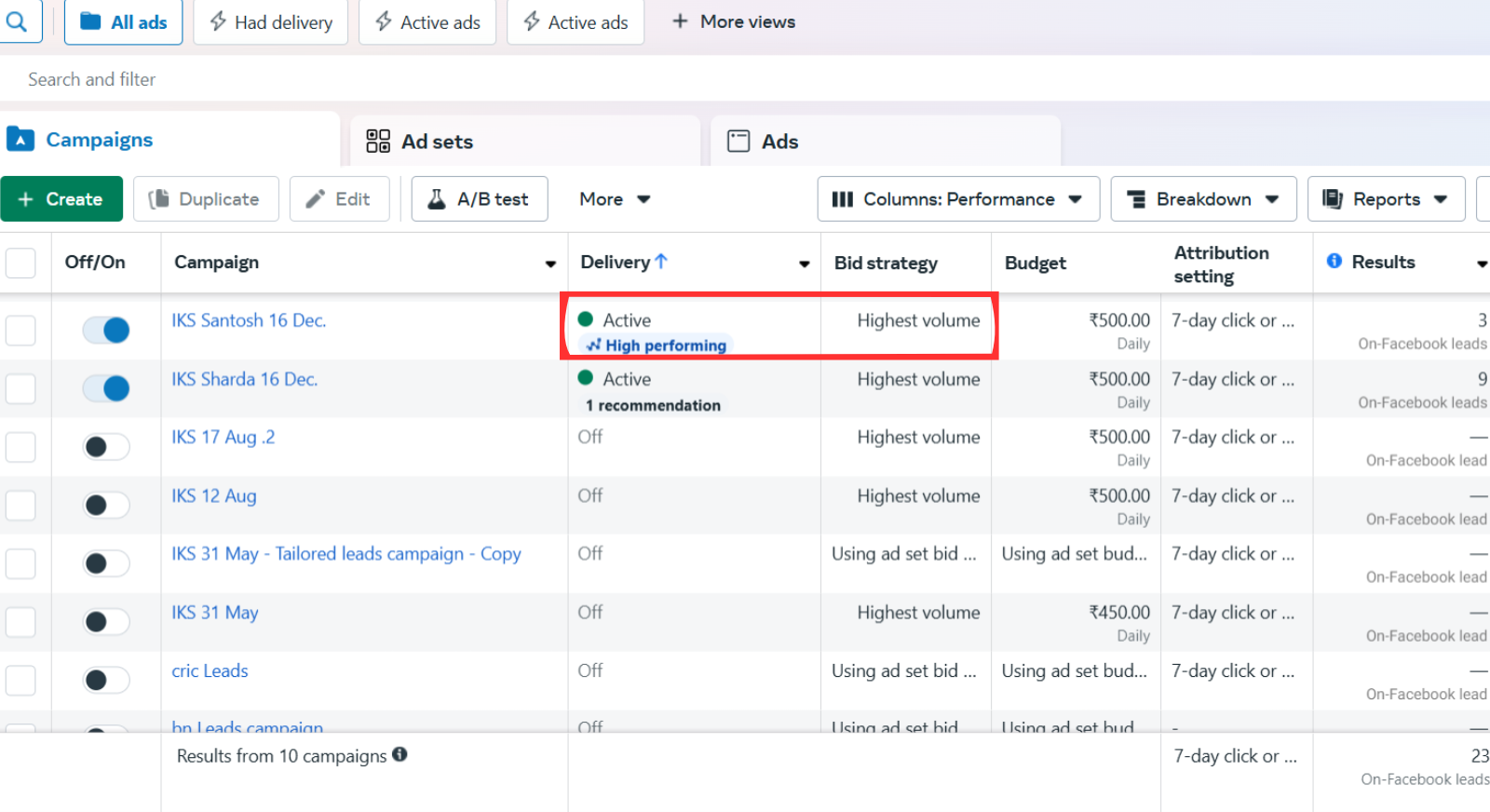Screen dimensions: 1490x812
Task: Enable the IKS 17 Aug .2 campaign toggle
Action: point(106,447)
